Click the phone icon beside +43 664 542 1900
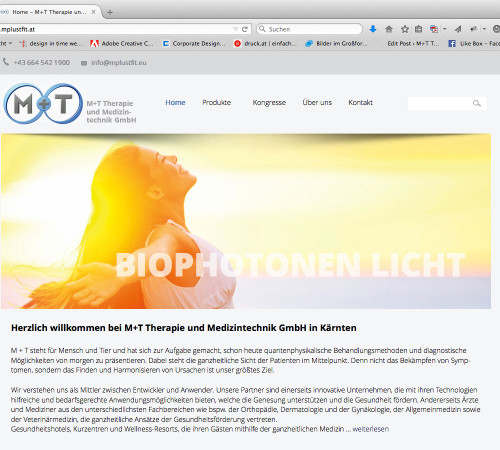 click(6, 62)
